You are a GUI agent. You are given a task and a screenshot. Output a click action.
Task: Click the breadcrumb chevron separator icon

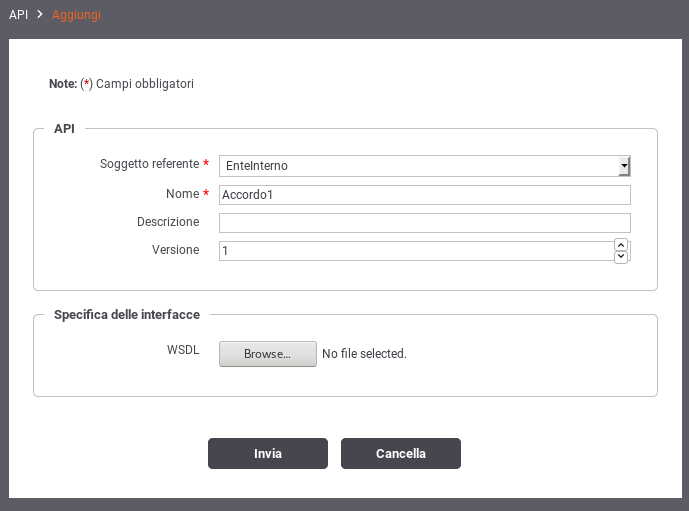coord(40,14)
